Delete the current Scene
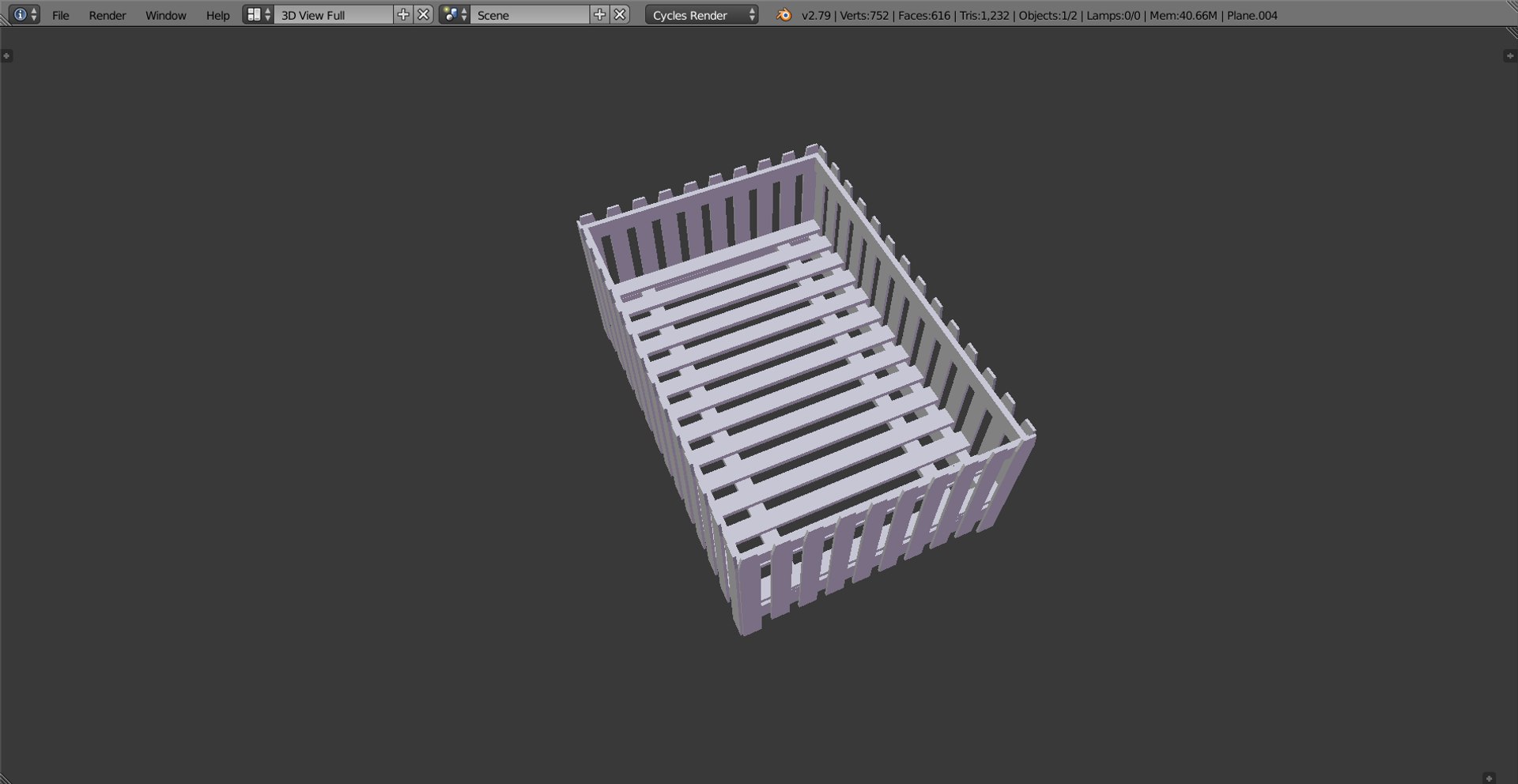The width and height of the screenshot is (1518, 784). click(621, 15)
